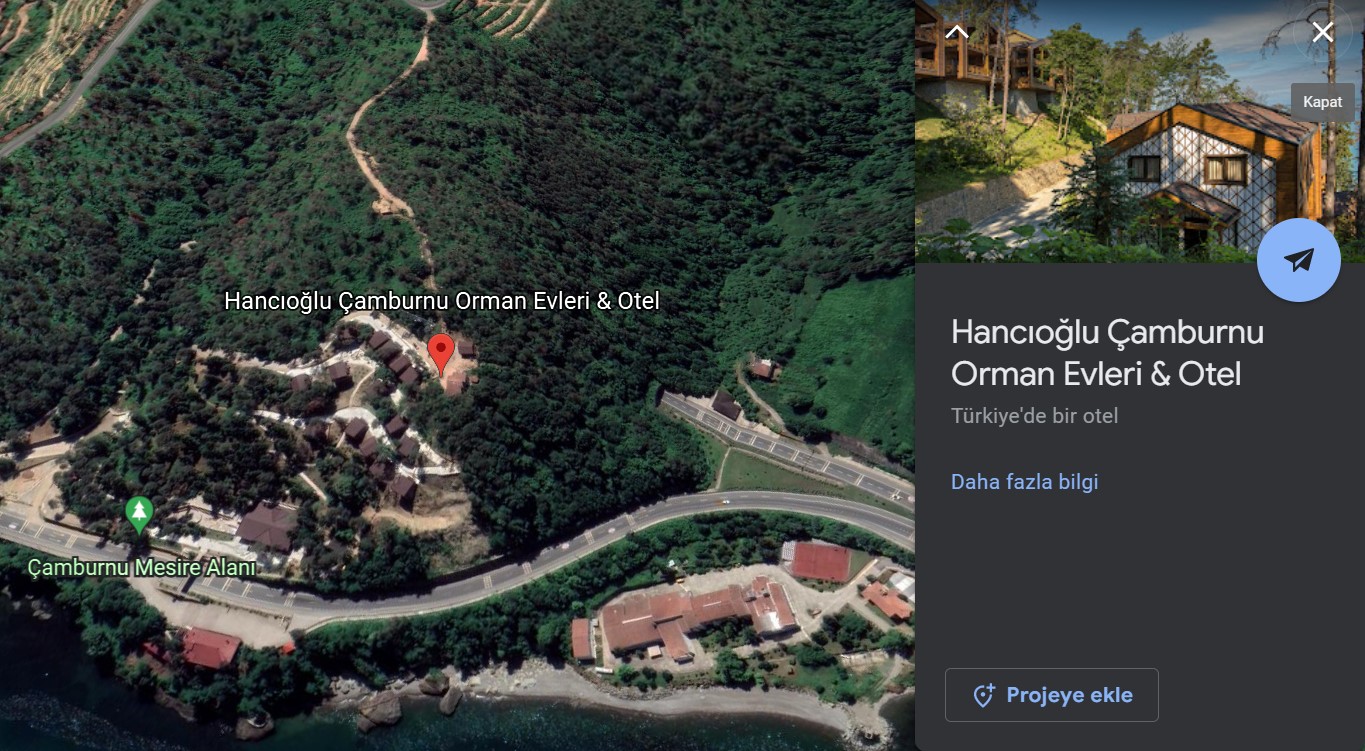1365x751 pixels.
Task: Open the hotel photo thumbnail
Action: (1140, 131)
